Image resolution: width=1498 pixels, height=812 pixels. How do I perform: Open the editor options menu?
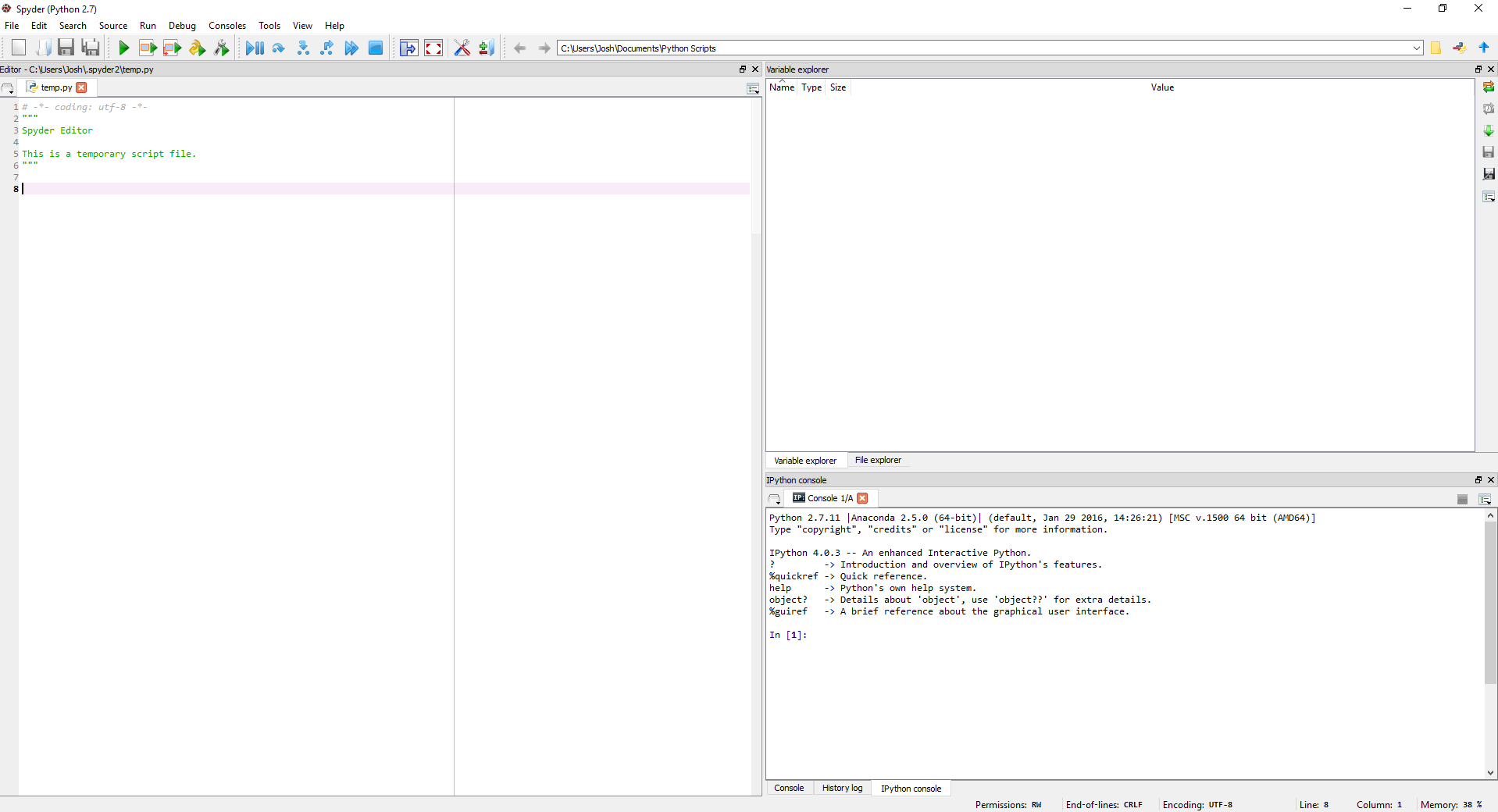tap(753, 88)
